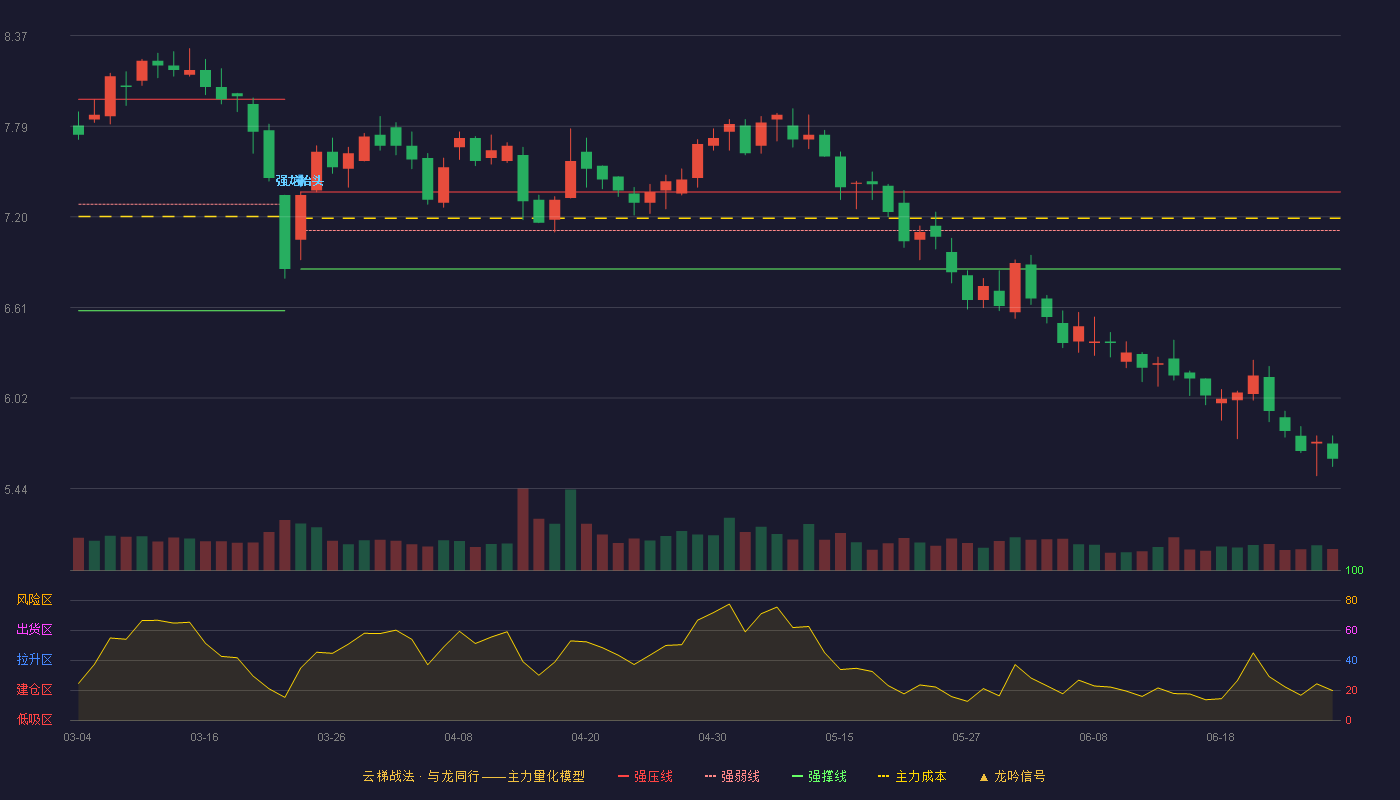The image size is (1400, 800).
Task: Click the 云梯战法 主力量化模型 legend label
Action: pyautogui.click(x=474, y=776)
